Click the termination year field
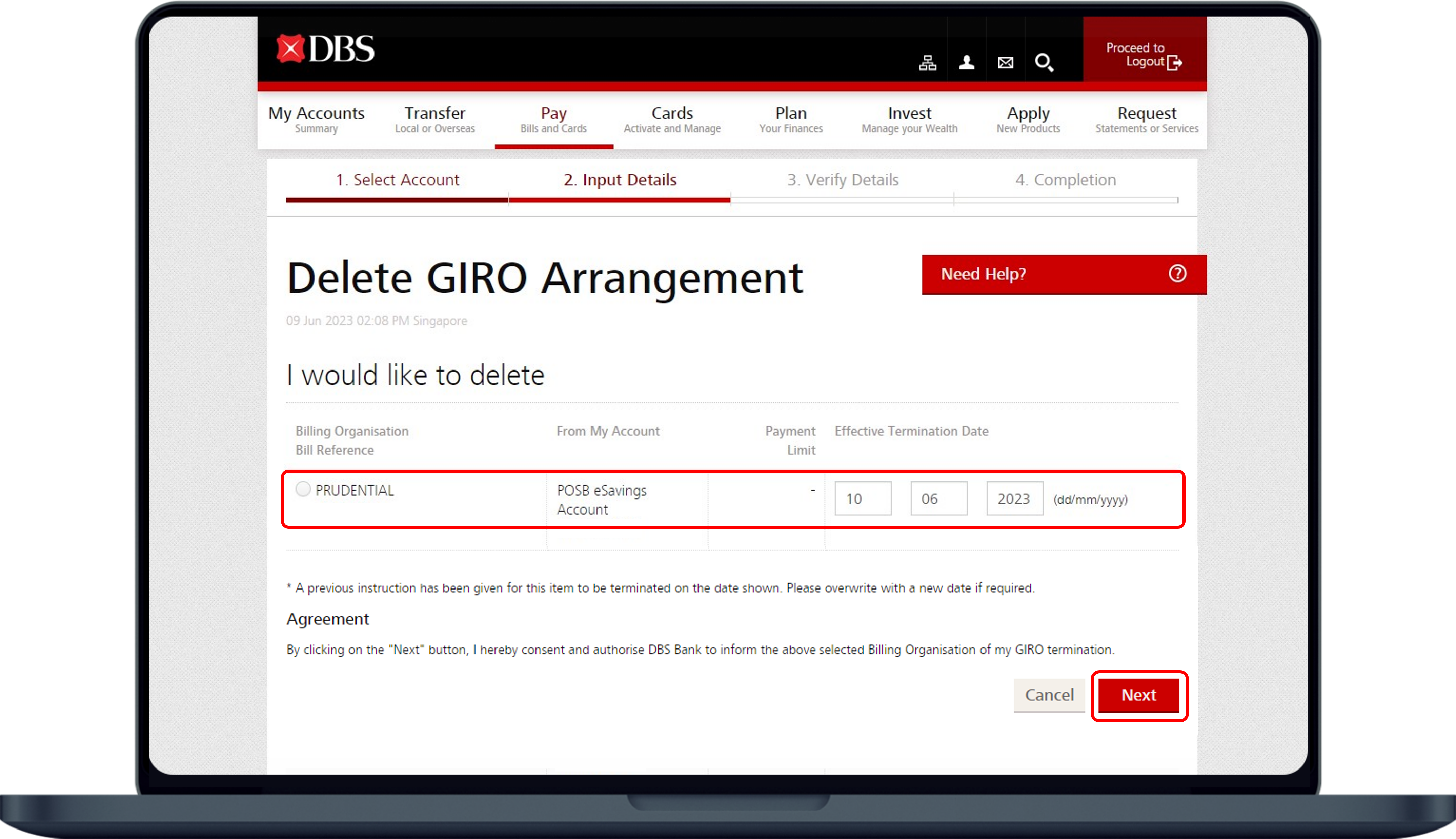The image size is (1456, 839). click(1014, 498)
